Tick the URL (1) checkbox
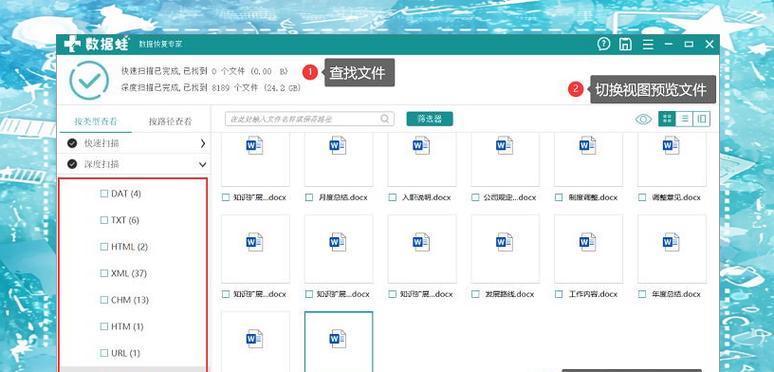Image resolution: width=774 pixels, height=372 pixels. click(x=104, y=353)
